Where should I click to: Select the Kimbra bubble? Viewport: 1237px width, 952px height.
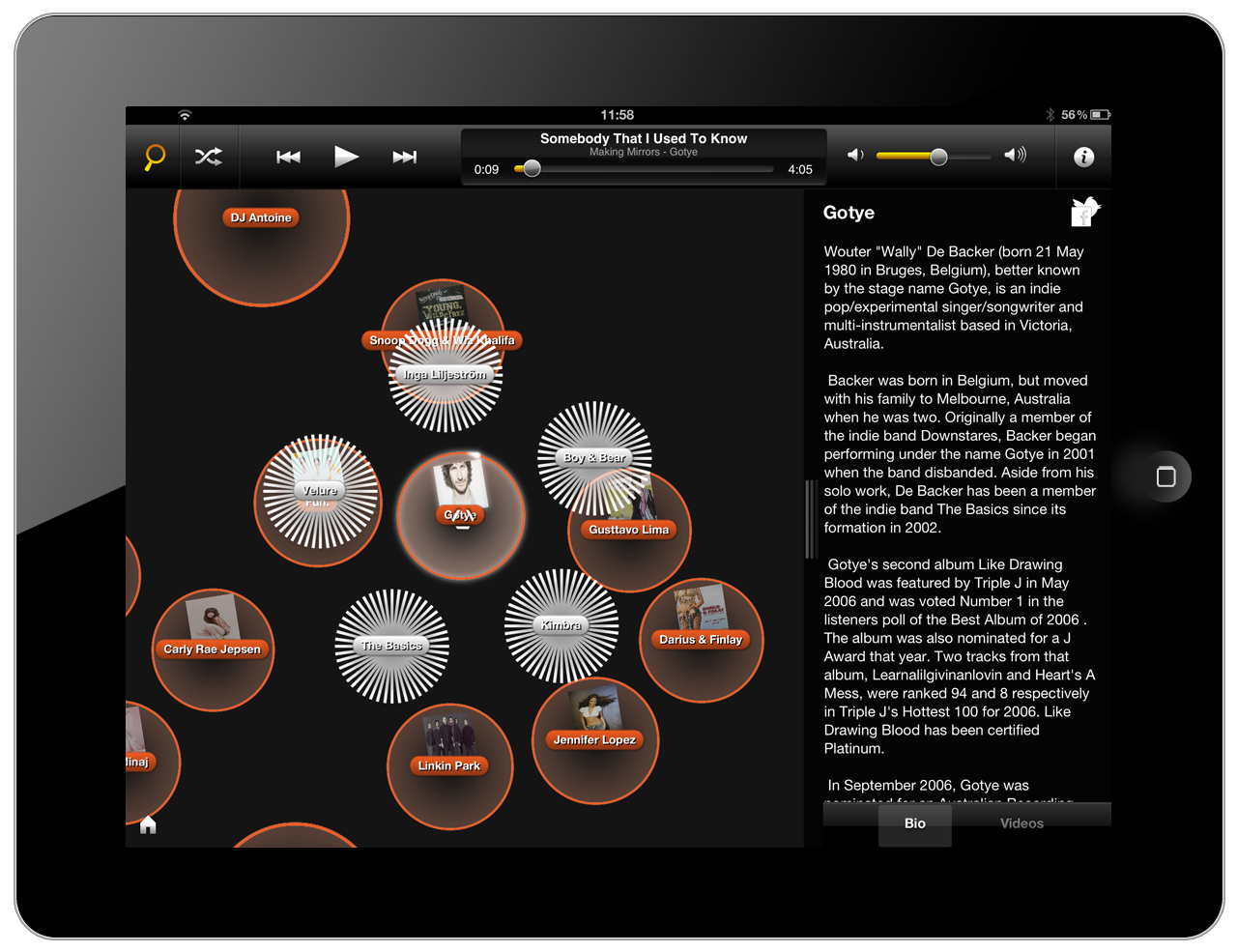(561, 625)
